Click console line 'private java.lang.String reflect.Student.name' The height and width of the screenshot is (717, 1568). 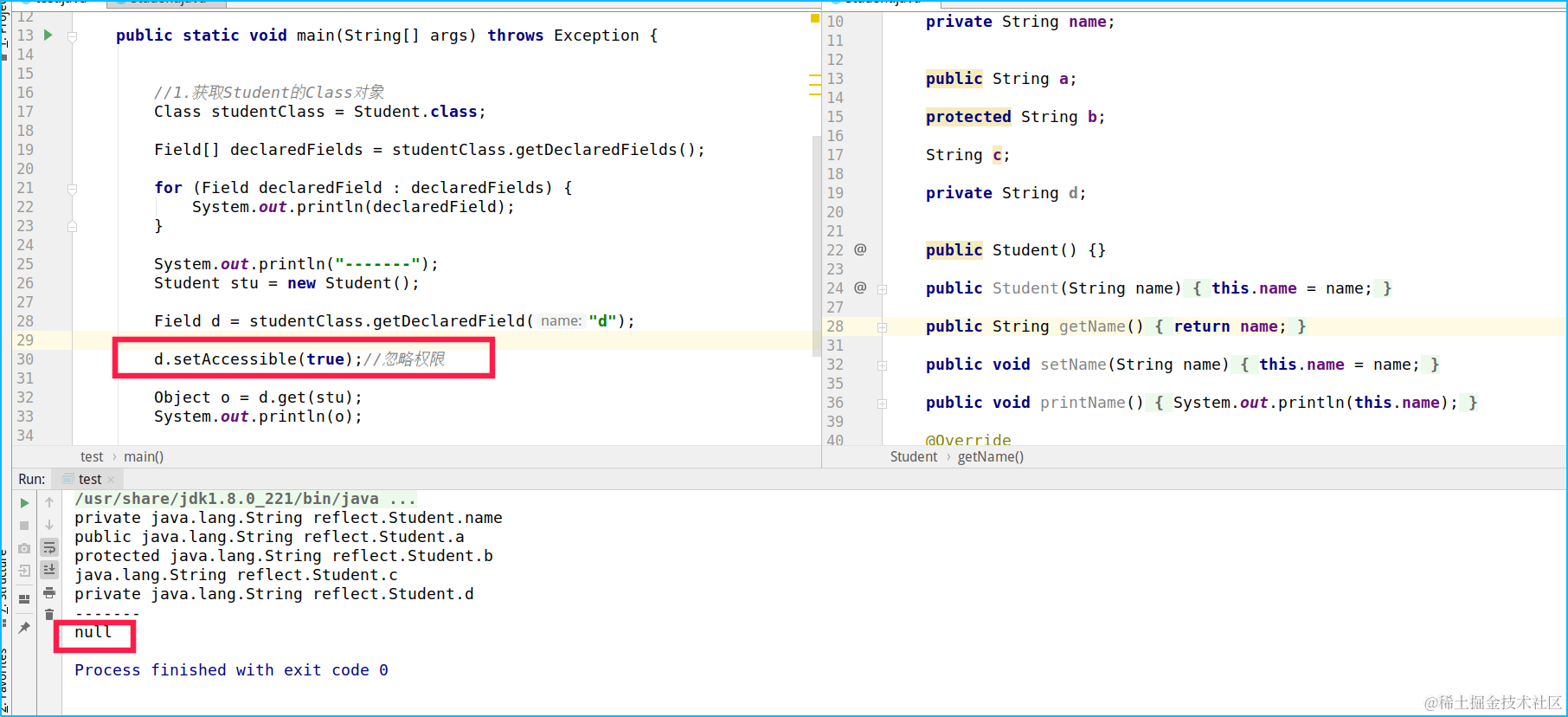[288, 518]
